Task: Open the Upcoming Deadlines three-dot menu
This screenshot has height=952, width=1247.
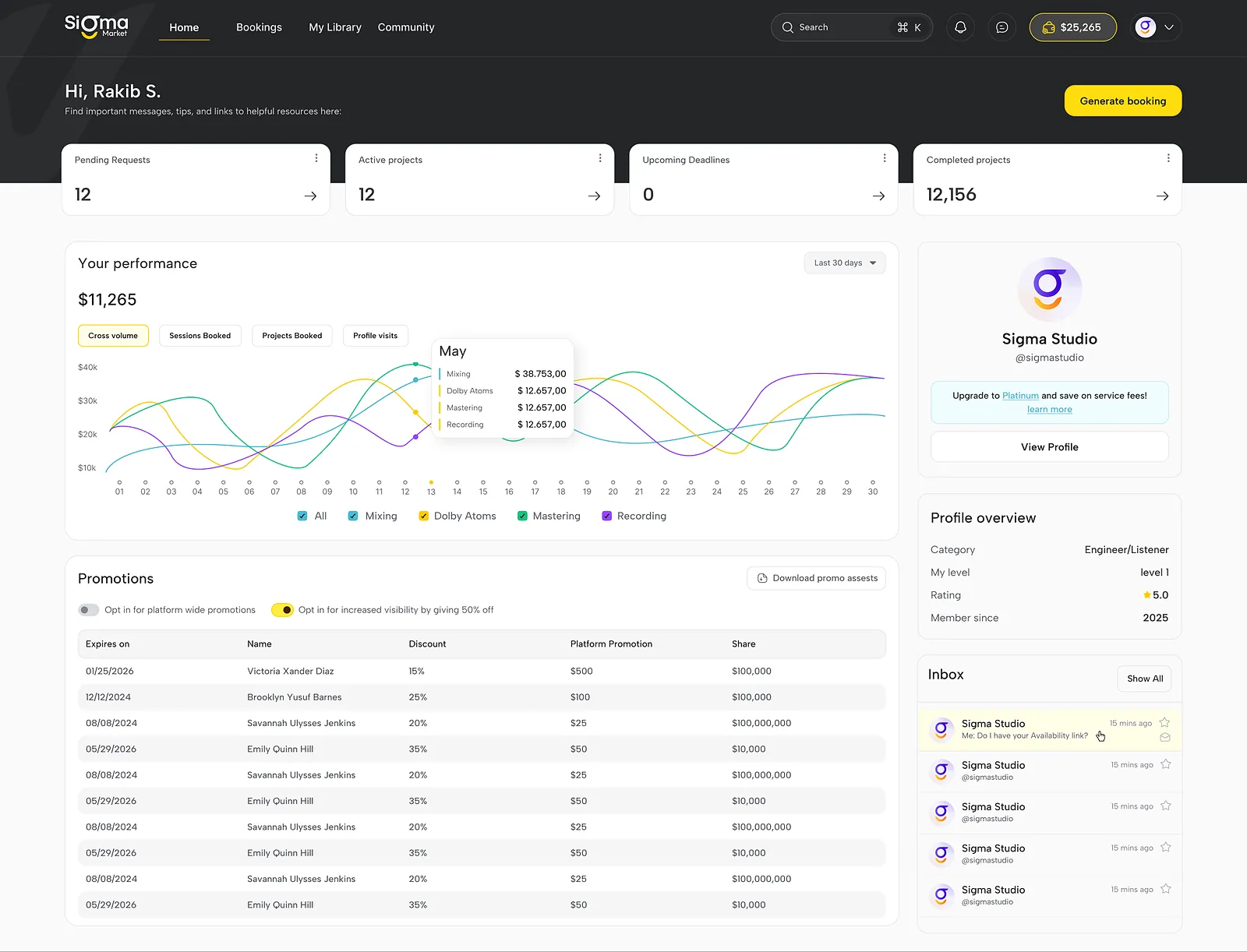Action: pyautogui.click(x=884, y=158)
